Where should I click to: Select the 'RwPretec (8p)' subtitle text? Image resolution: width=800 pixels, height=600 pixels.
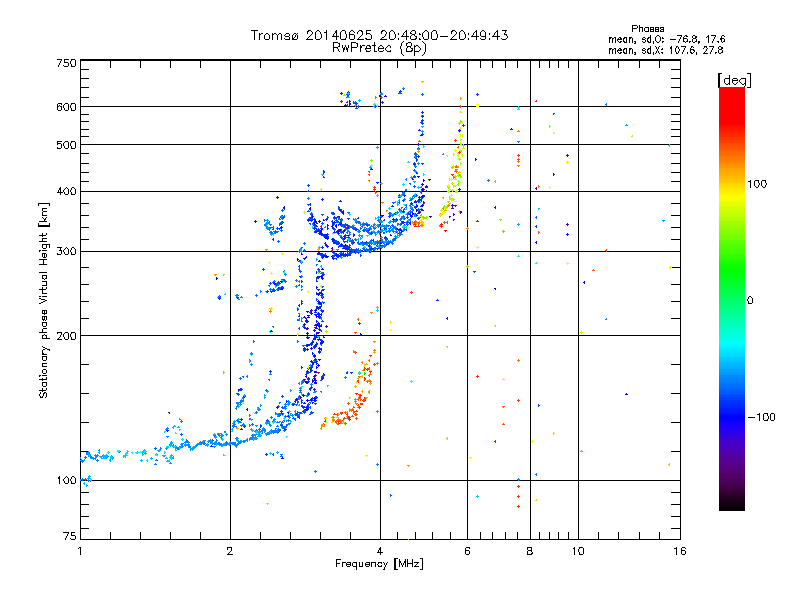click(379, 48)
